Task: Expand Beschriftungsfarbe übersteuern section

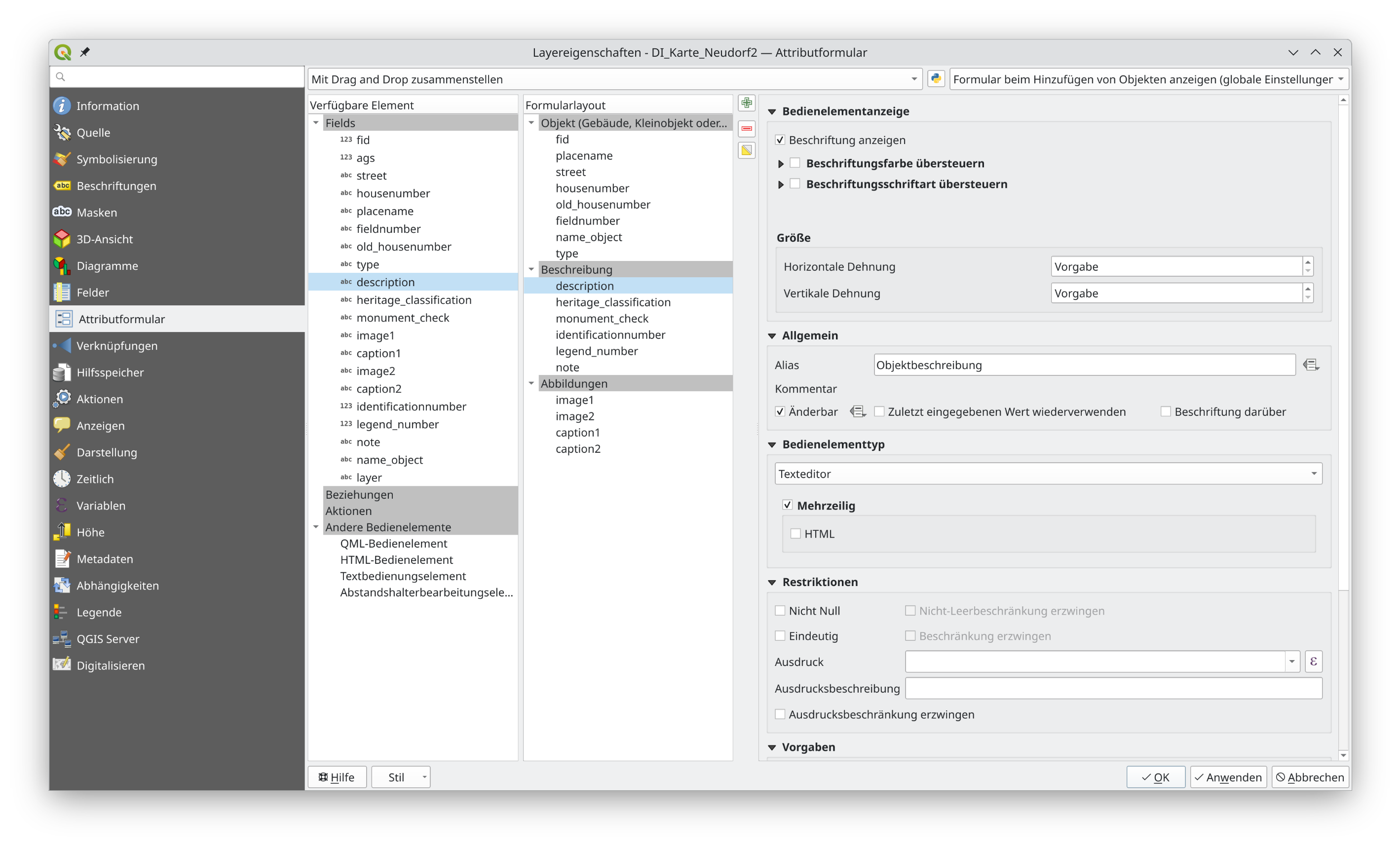Action: (781, 164)
